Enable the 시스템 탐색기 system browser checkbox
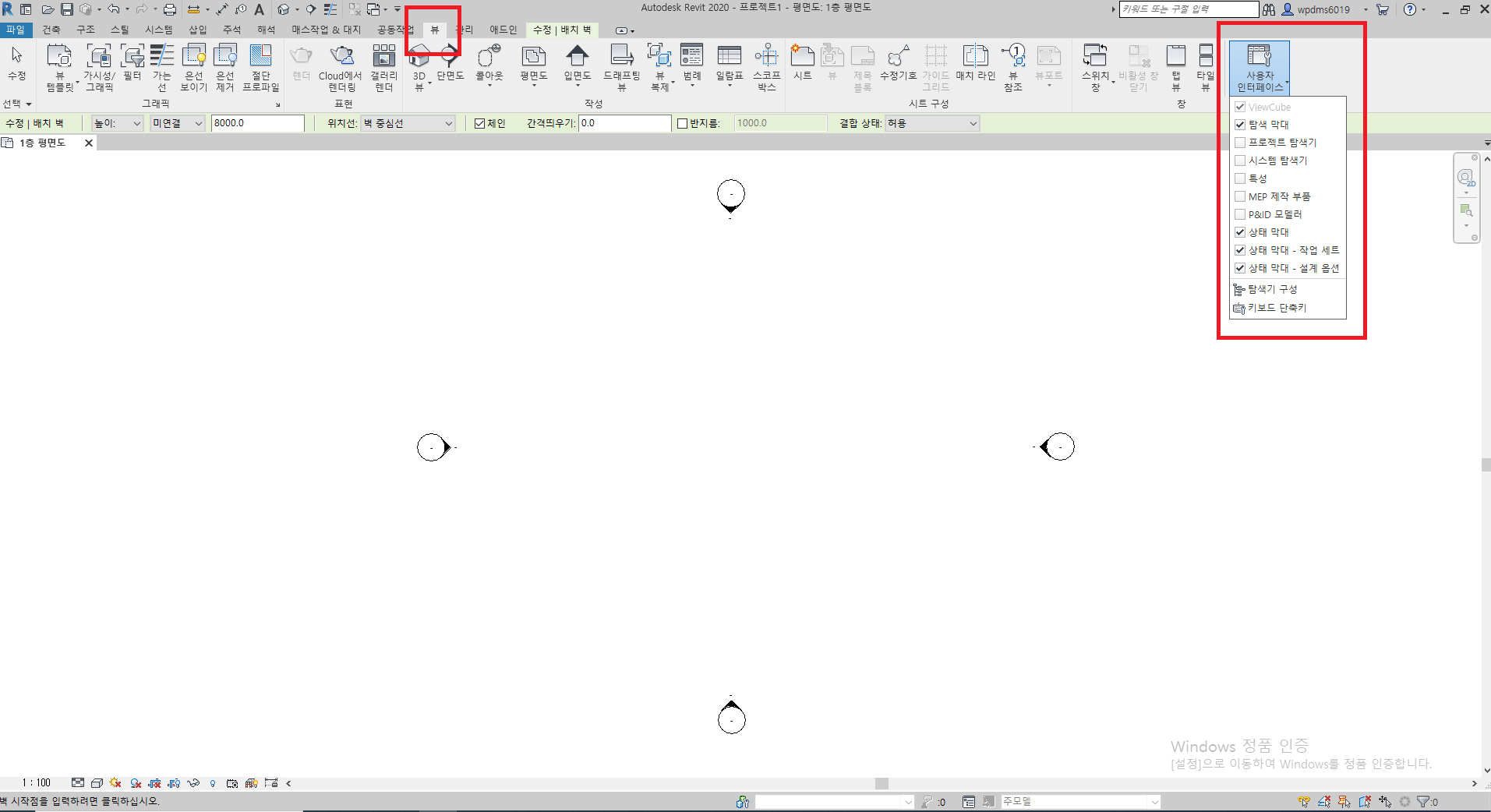The height and width of the screenshot is (812, 1491). pos(1240,161)
